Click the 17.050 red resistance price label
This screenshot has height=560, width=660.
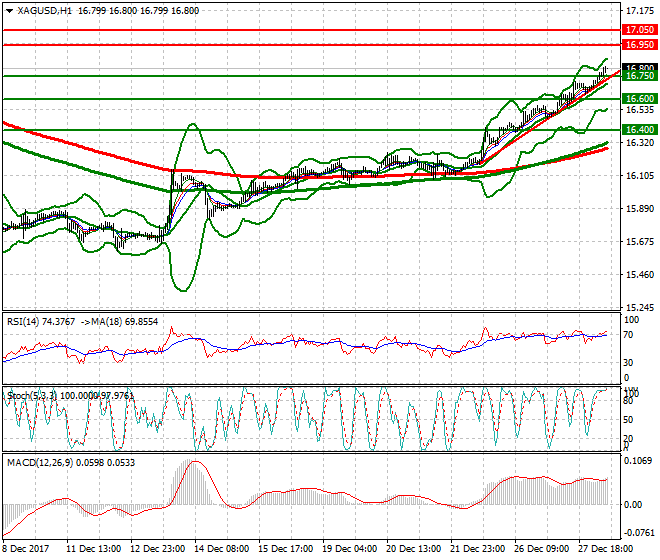639,30
